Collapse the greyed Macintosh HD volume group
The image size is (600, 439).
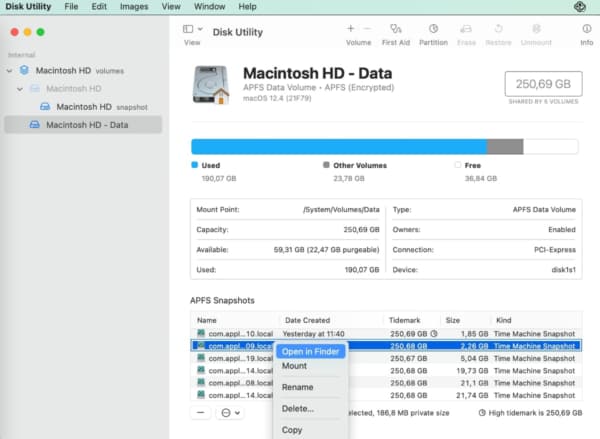click(x=20, y=89)
